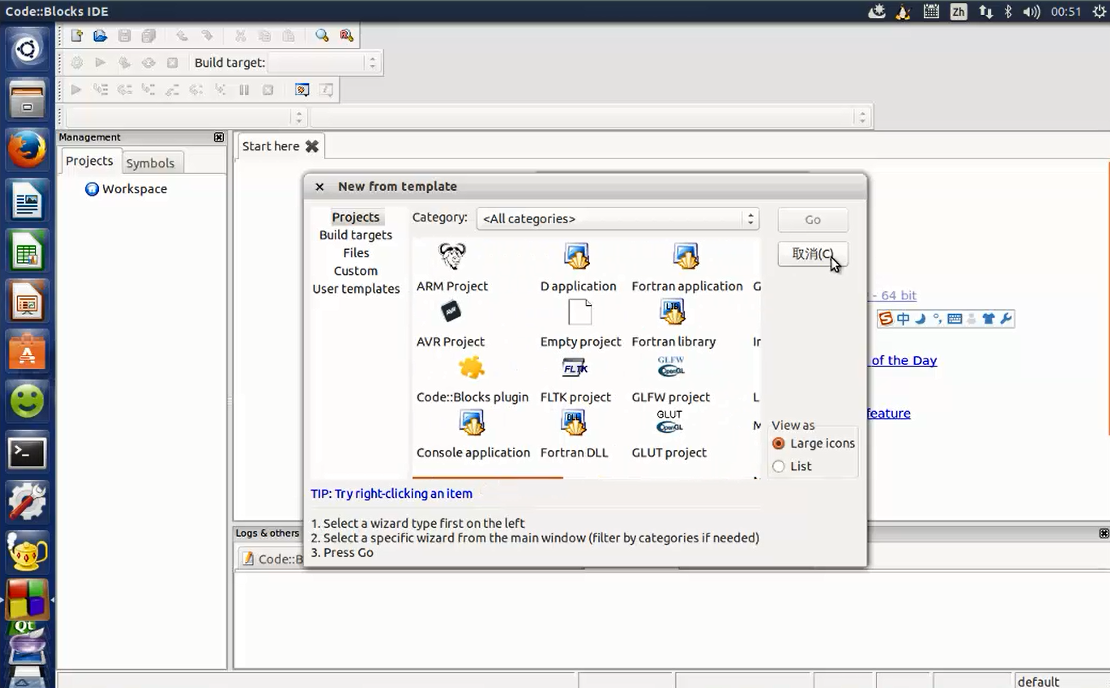Viewport: 1110px width, 688px height.
Task: Open LibreOffice Calc from the dock
Action: pos(27,251)
